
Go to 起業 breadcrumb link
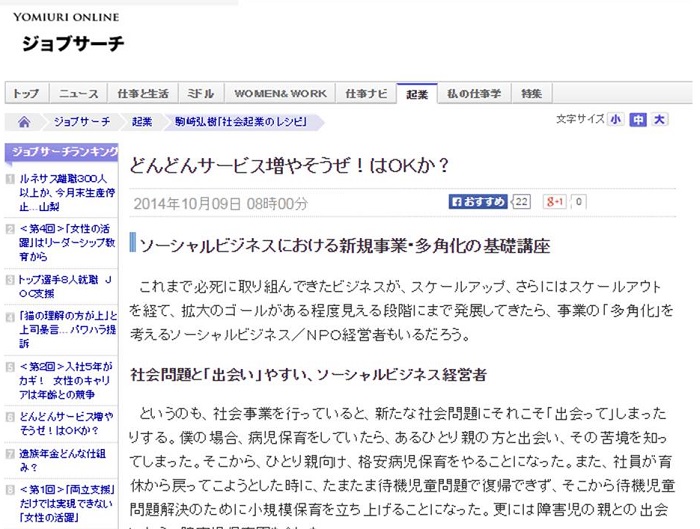pos(142,122)
